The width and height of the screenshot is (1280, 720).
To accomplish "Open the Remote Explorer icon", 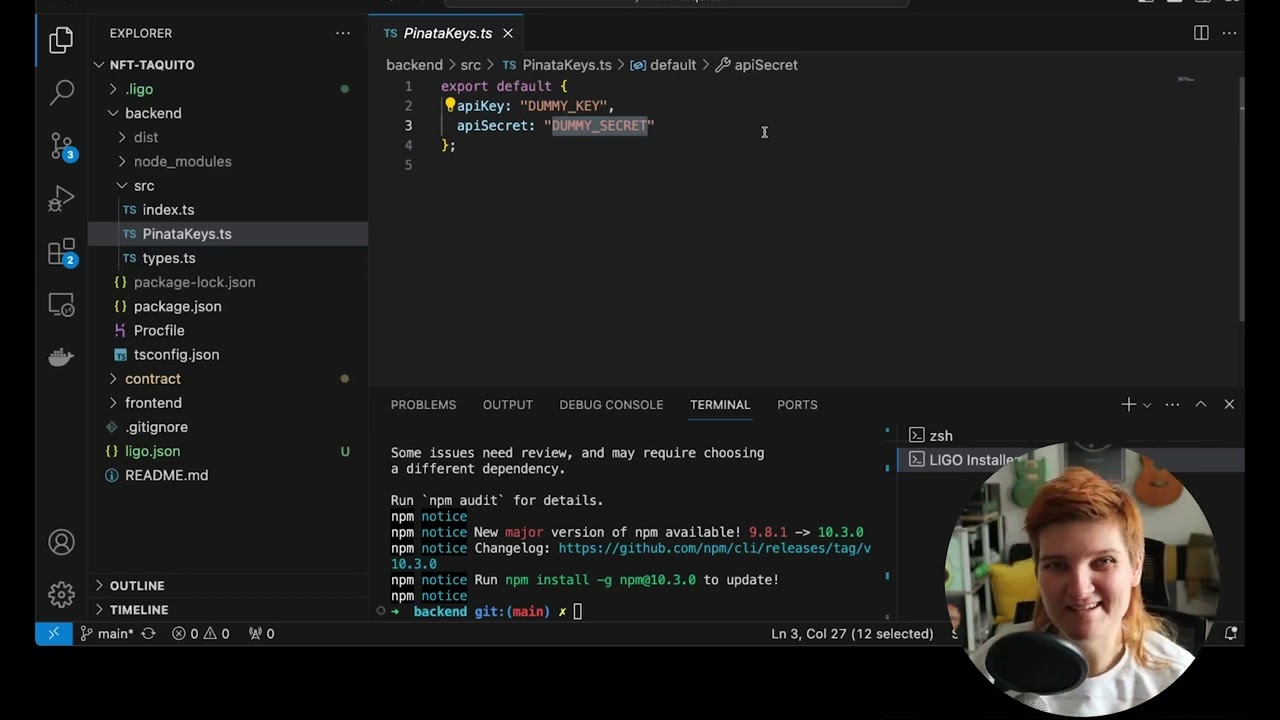I will pyautogui.click(x=61, y=305).
